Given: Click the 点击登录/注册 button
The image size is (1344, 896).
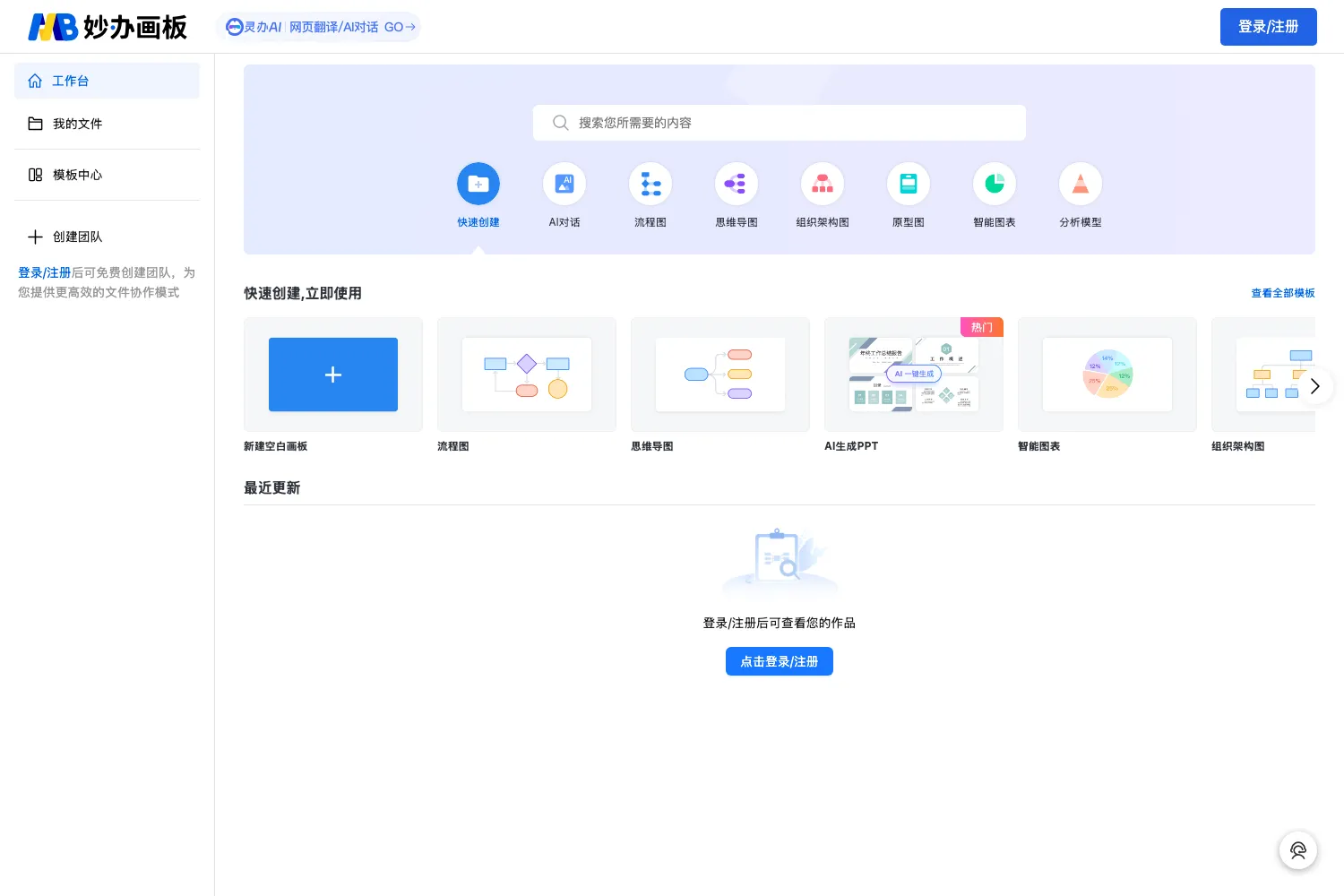Looking at the screenshot, I should tap(780, 661).
